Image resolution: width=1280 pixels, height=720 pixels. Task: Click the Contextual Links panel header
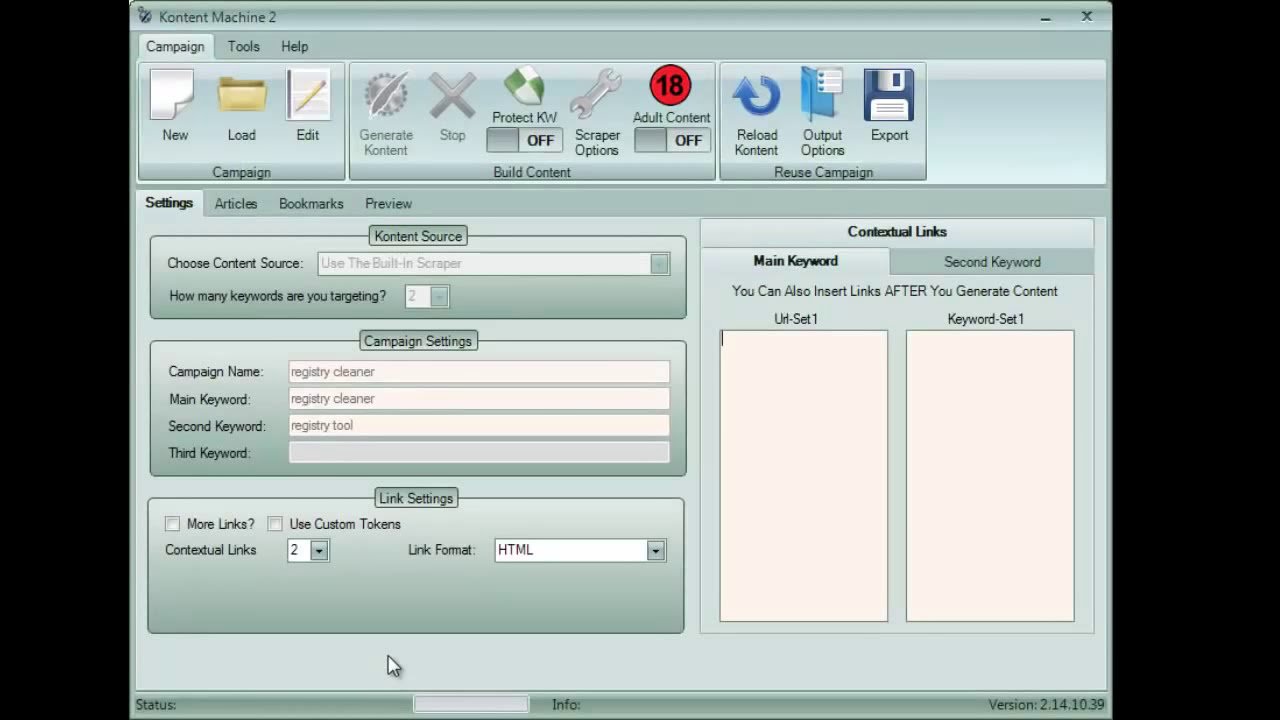coord(897,232)
